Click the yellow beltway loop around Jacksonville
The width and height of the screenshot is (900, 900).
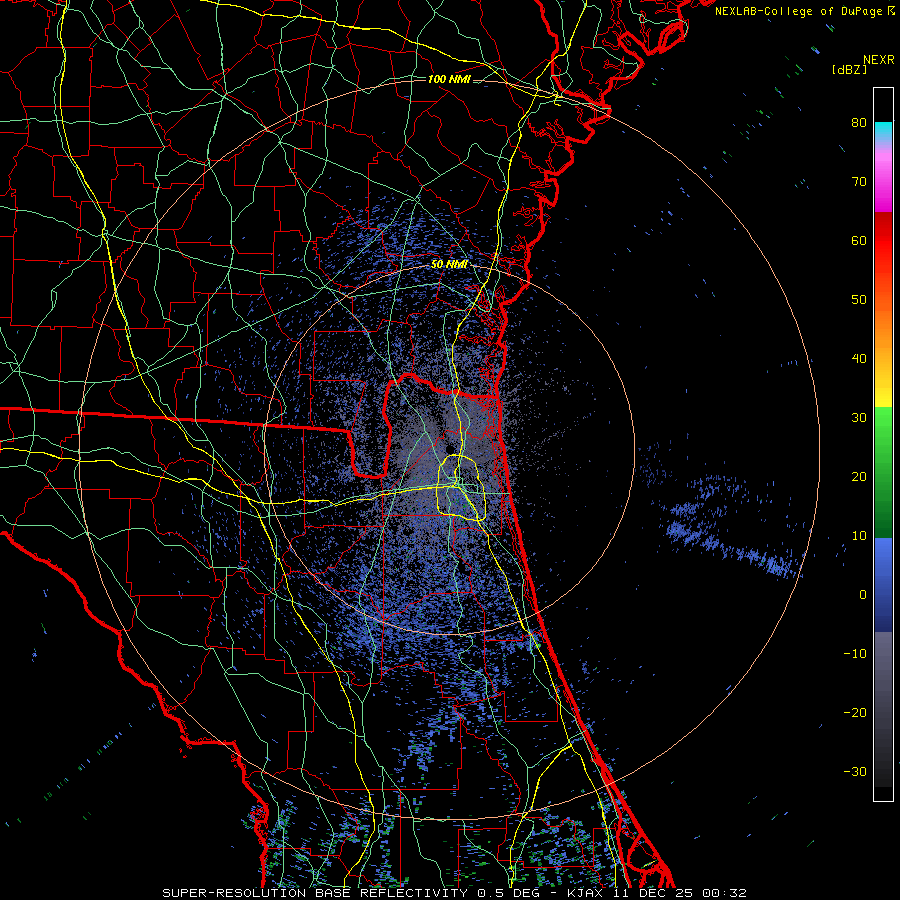click(462, 488)
